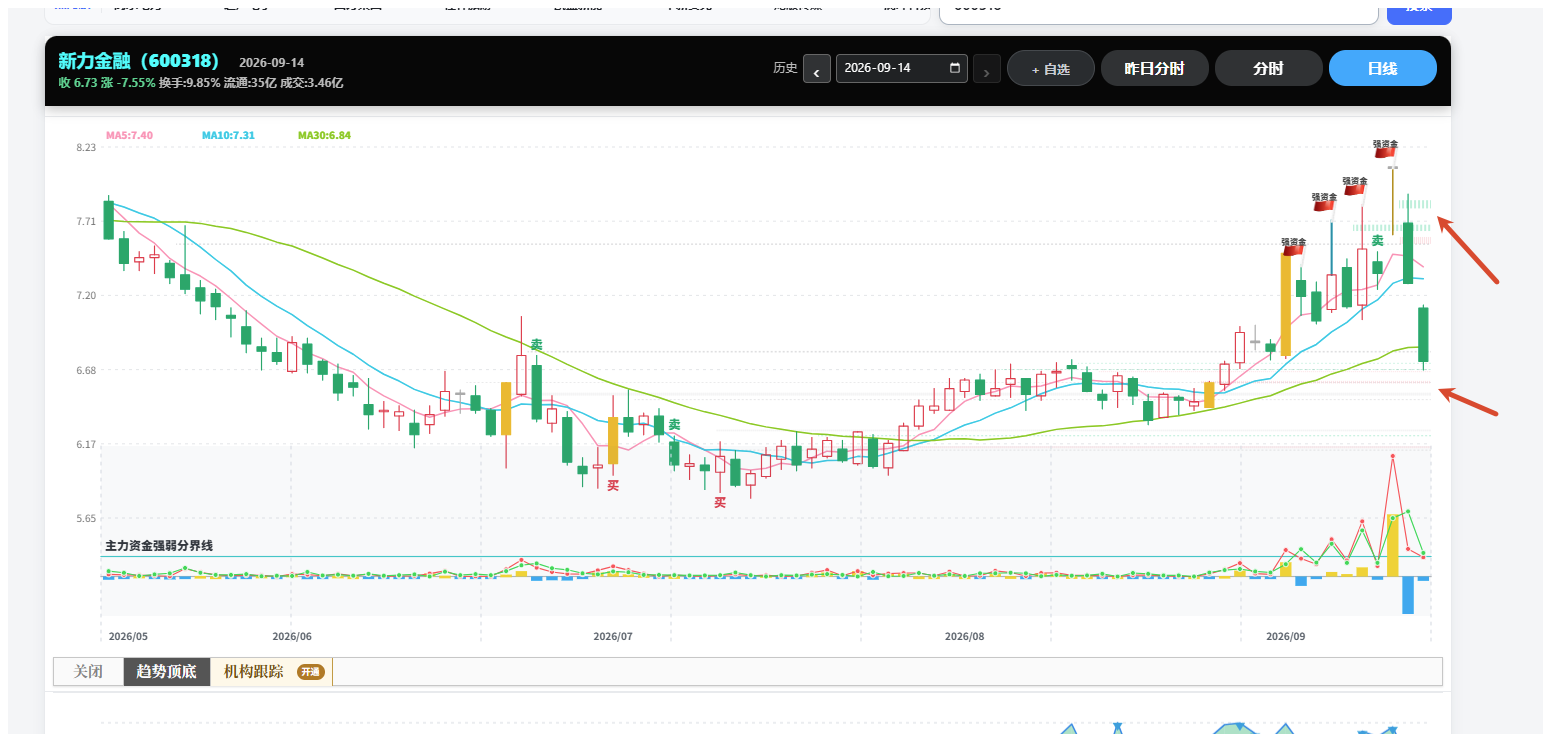Click the 主力资金强弱分界线 label
This screenshot has width=1551, height=742.
159,546
